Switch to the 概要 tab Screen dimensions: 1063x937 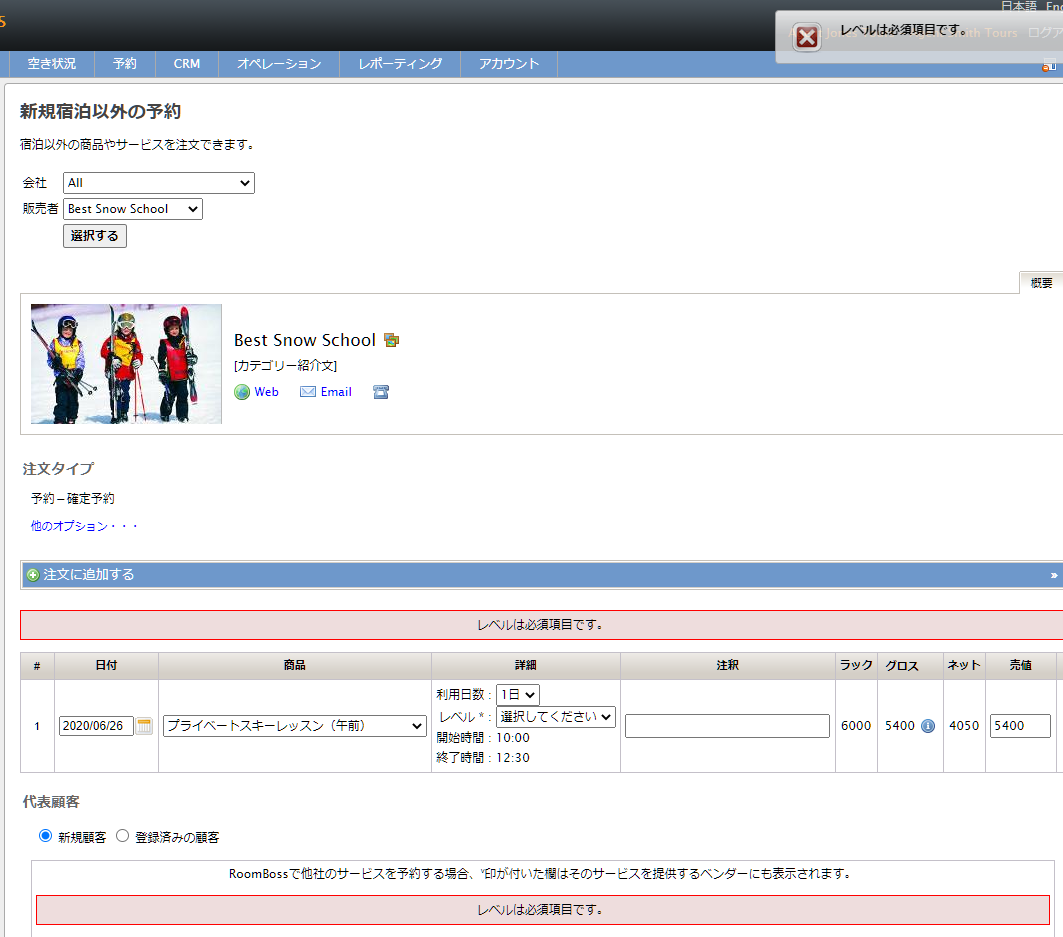click(1040, 283)
